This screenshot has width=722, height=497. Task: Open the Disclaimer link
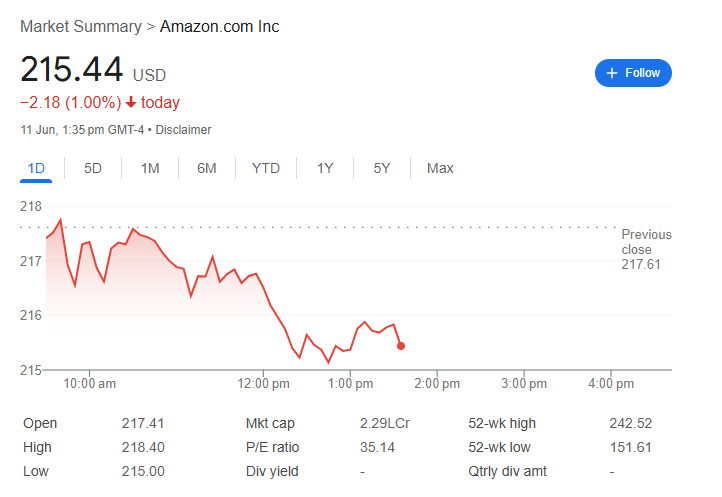(x=183, y=130)
